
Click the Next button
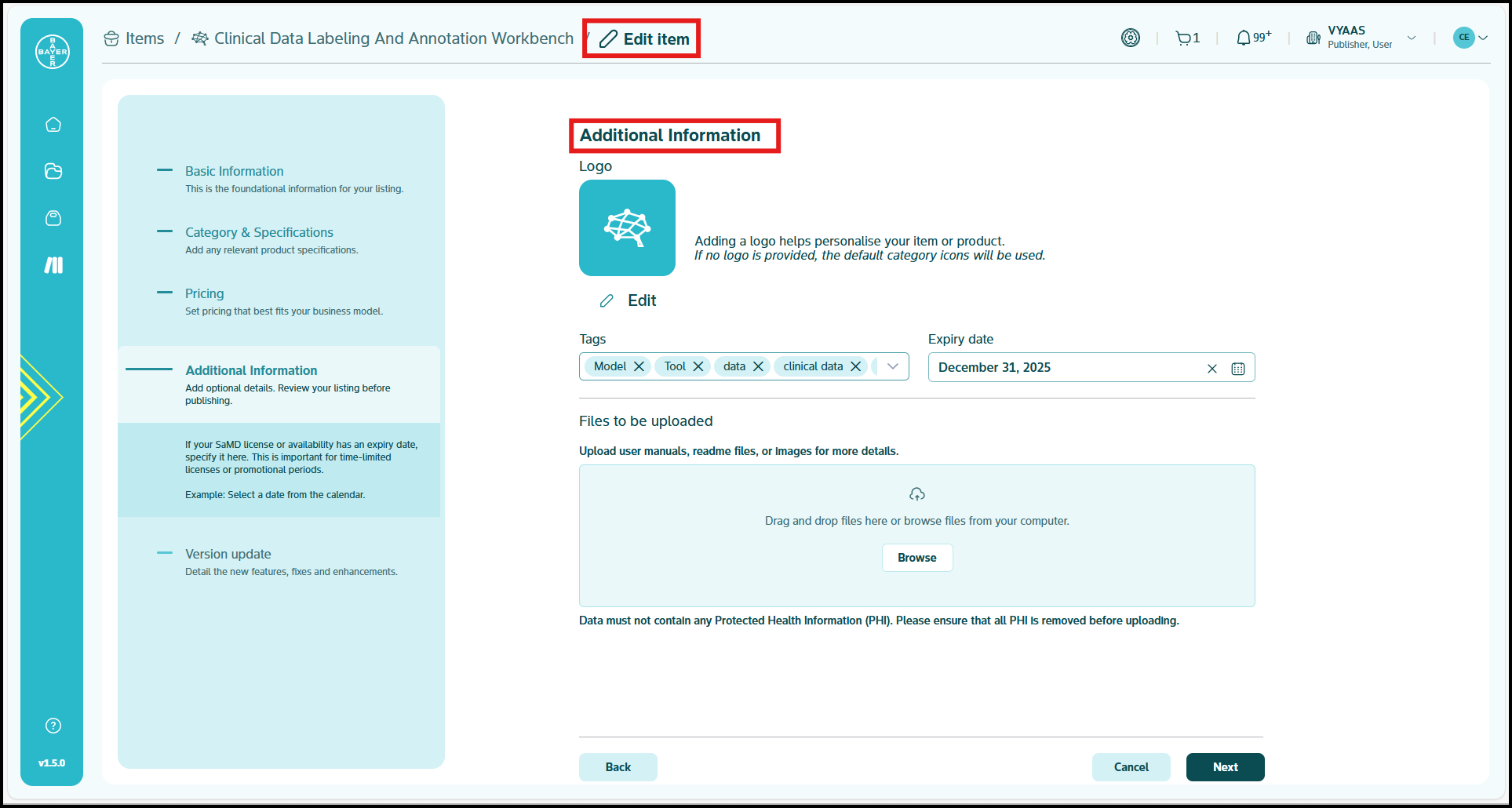tap(1224, 766)
